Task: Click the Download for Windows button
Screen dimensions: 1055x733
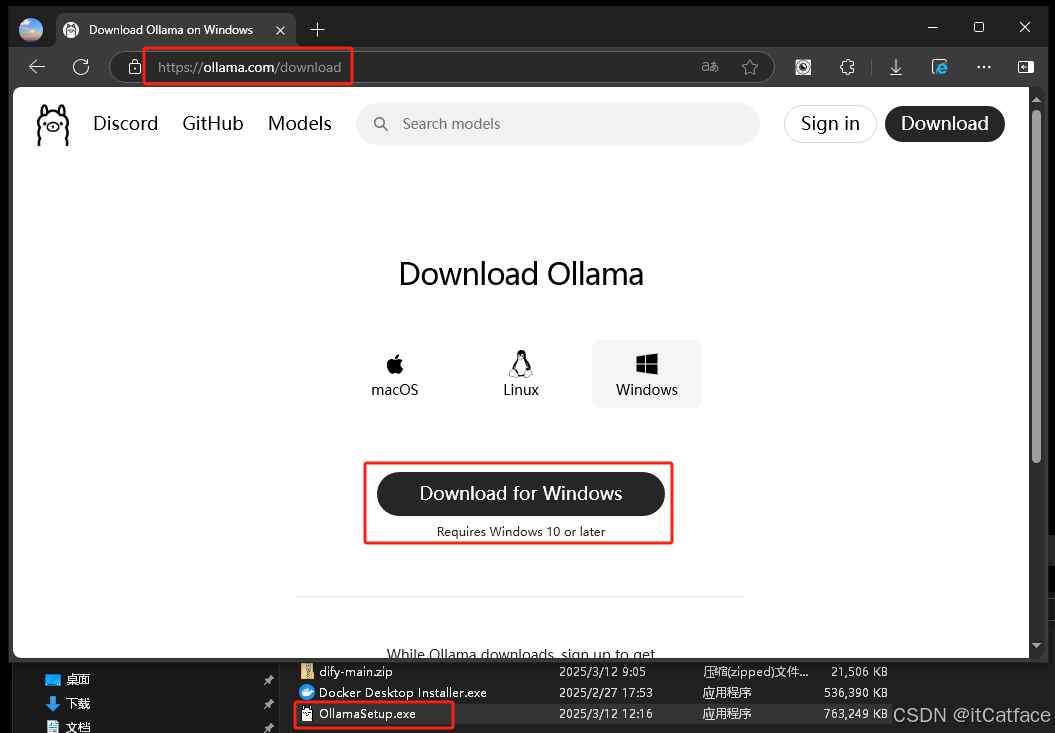Action: [x=521, y=493]
